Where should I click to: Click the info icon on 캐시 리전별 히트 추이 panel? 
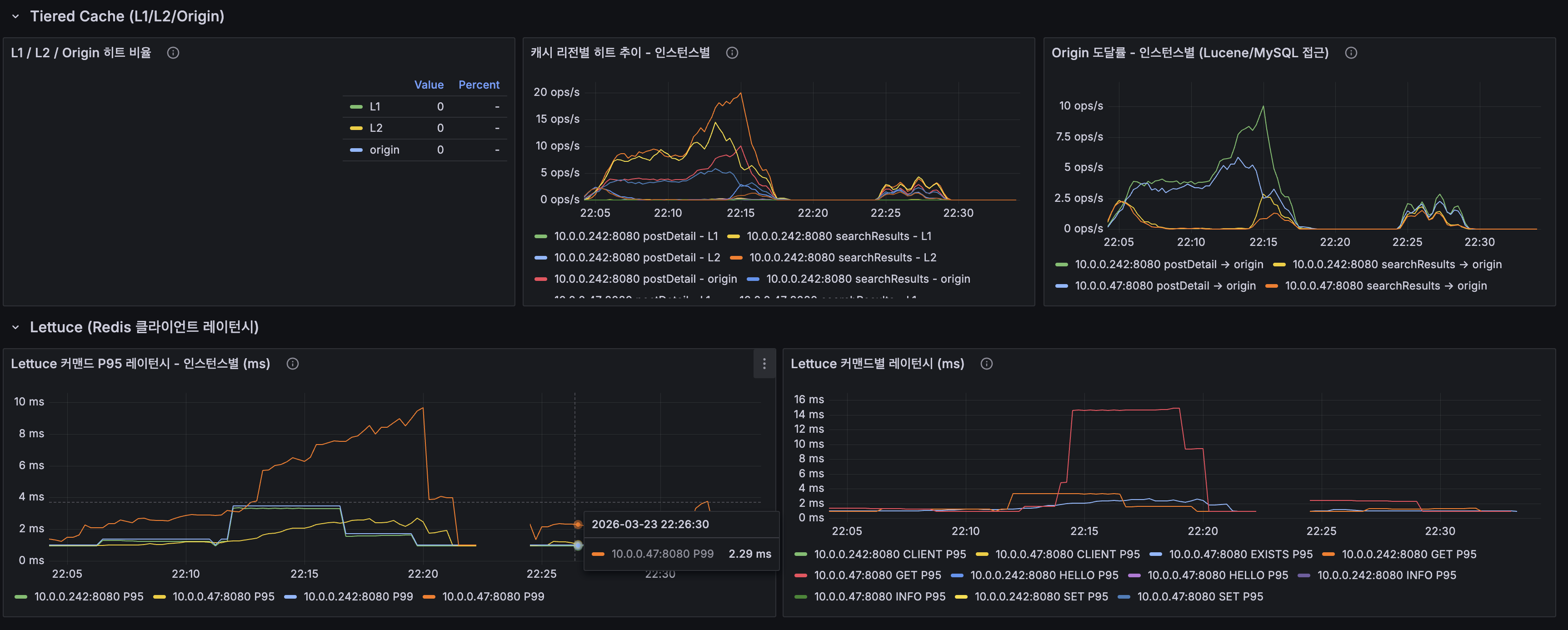(732, 53)
